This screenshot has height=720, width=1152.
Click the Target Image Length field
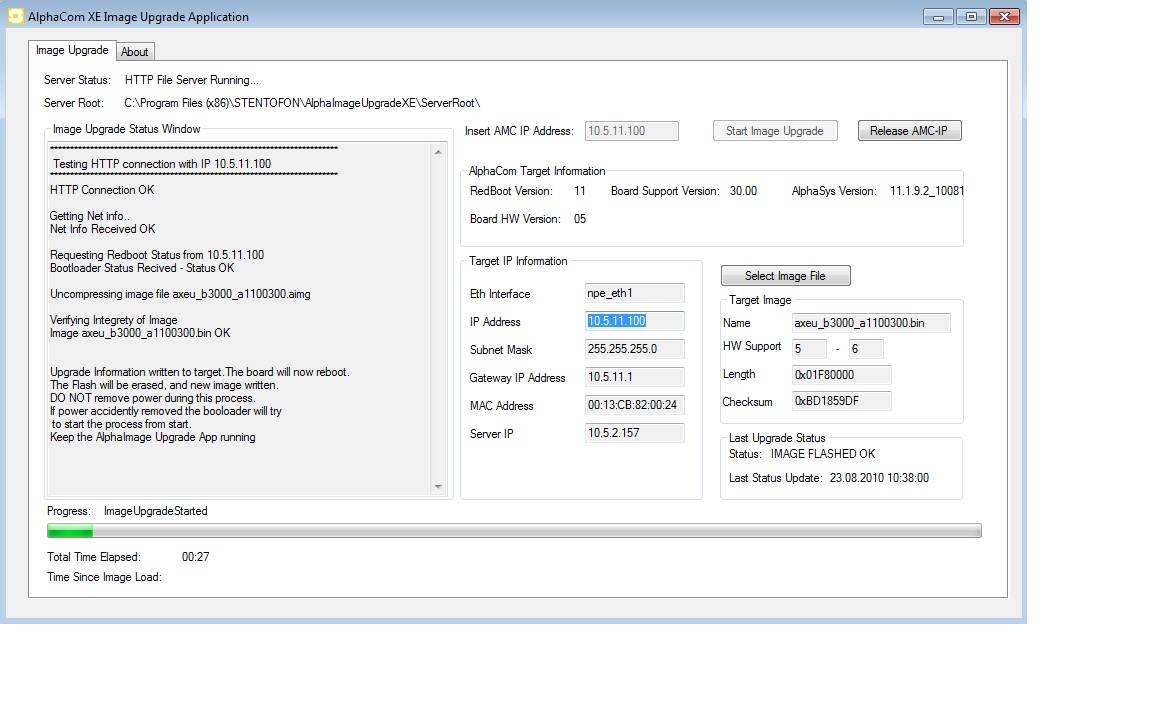(840, 374)
